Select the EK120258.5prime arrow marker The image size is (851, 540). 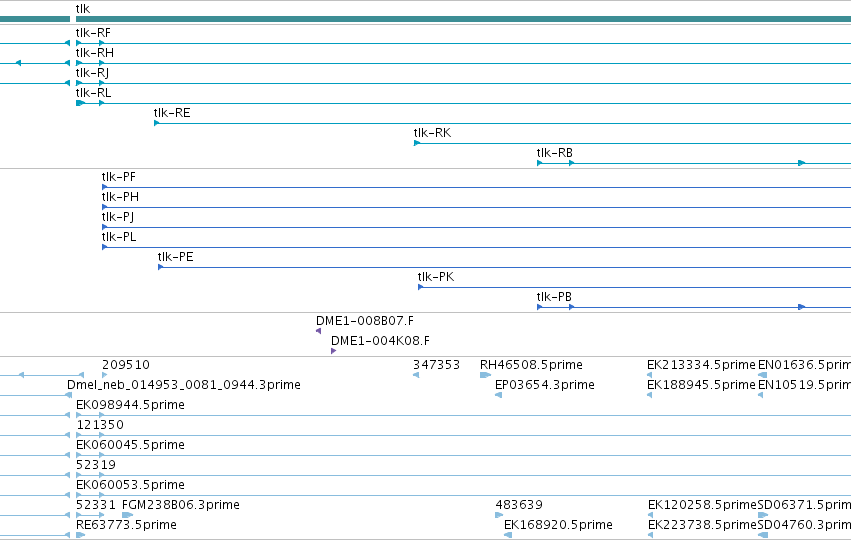click(x=650, y=515)
